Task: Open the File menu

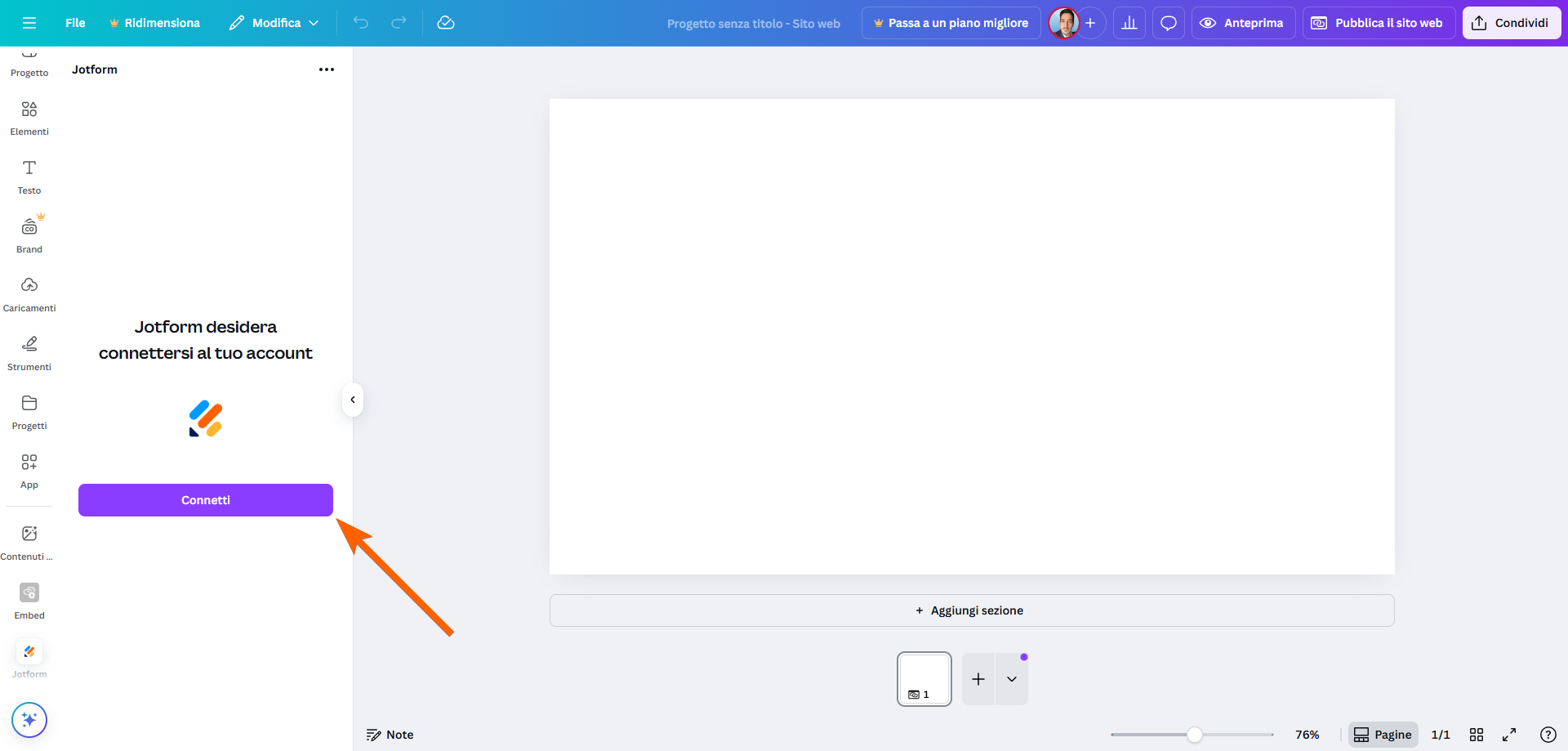Action: pos(75,23)
